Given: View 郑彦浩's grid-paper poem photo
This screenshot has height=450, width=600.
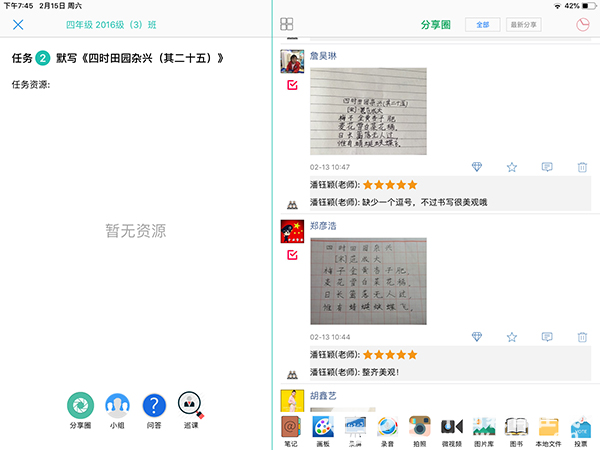Looking at the screenshot, I should click(368, 281).
